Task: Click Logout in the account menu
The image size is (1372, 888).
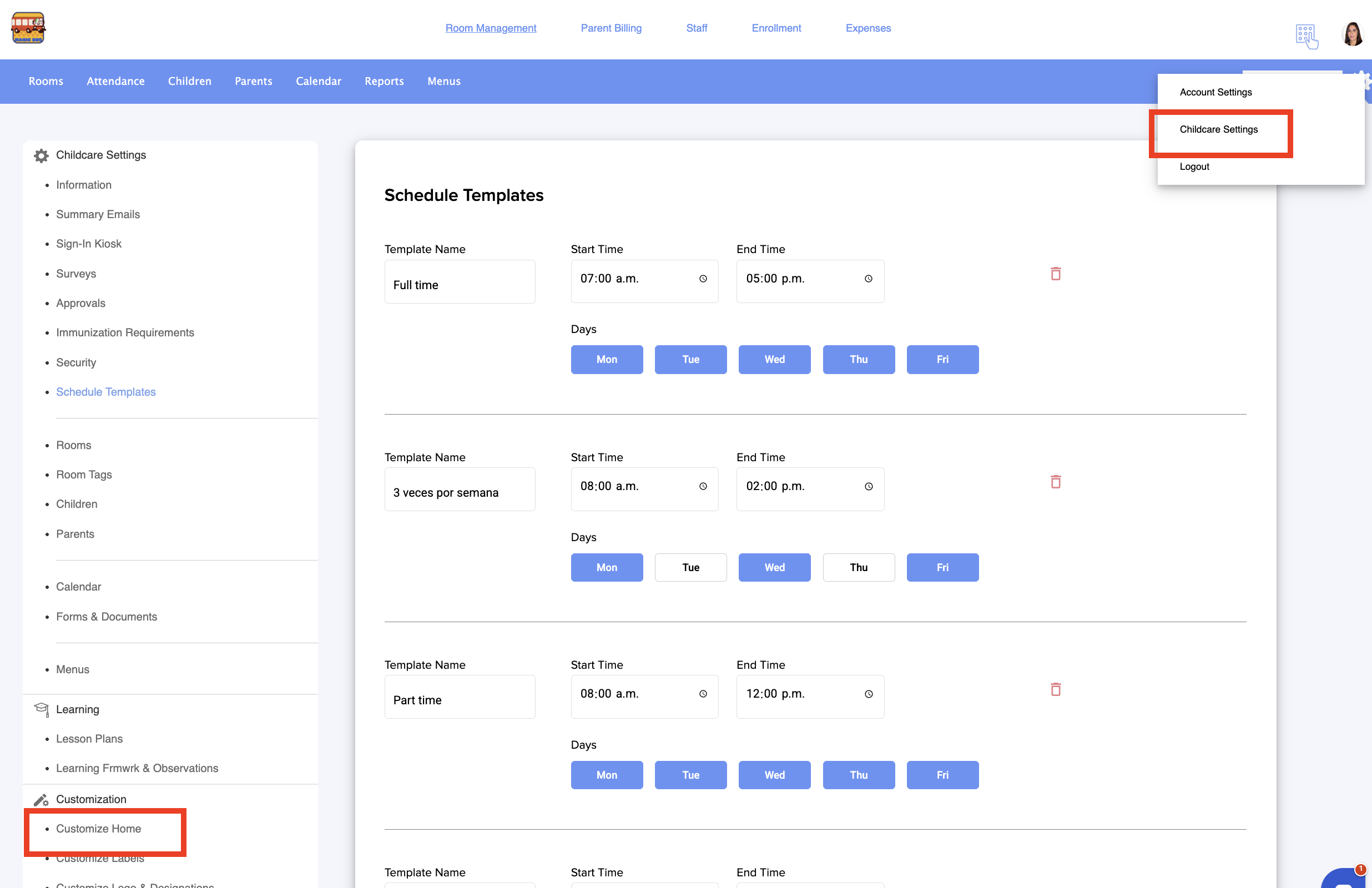Action: (x=1194, y=167)
